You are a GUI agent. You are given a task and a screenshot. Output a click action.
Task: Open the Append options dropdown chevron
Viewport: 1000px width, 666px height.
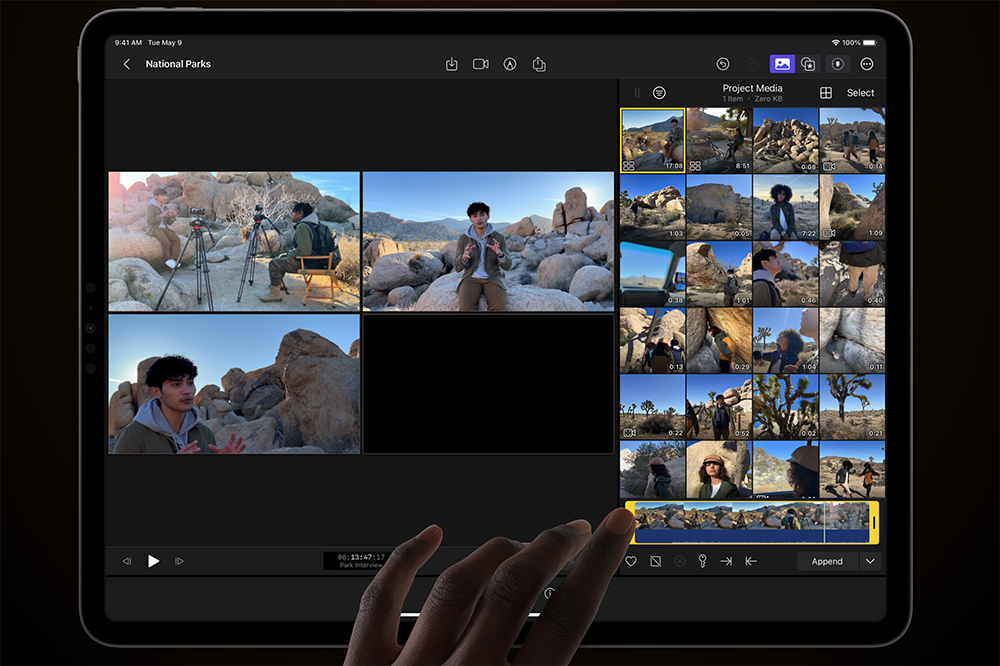click(869, 561)
